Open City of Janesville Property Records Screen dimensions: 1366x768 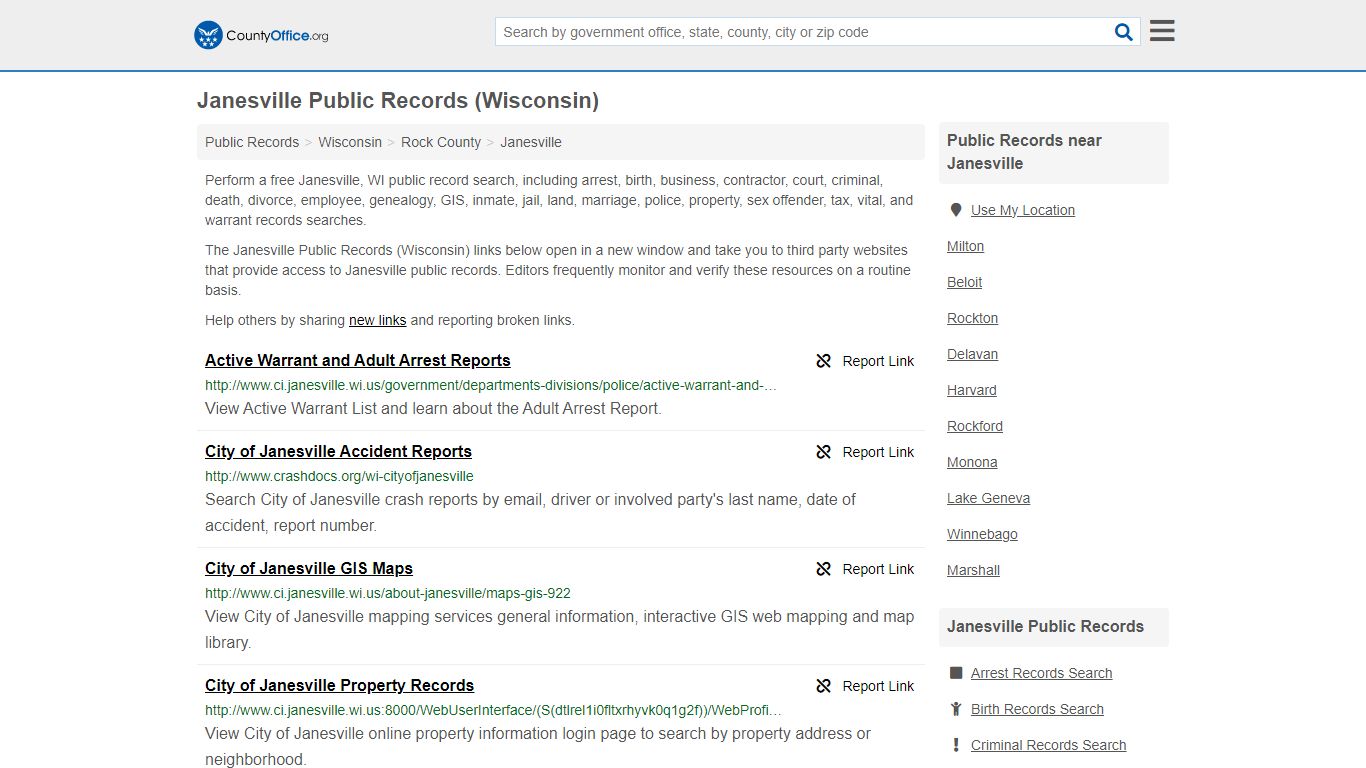(339, 685)
